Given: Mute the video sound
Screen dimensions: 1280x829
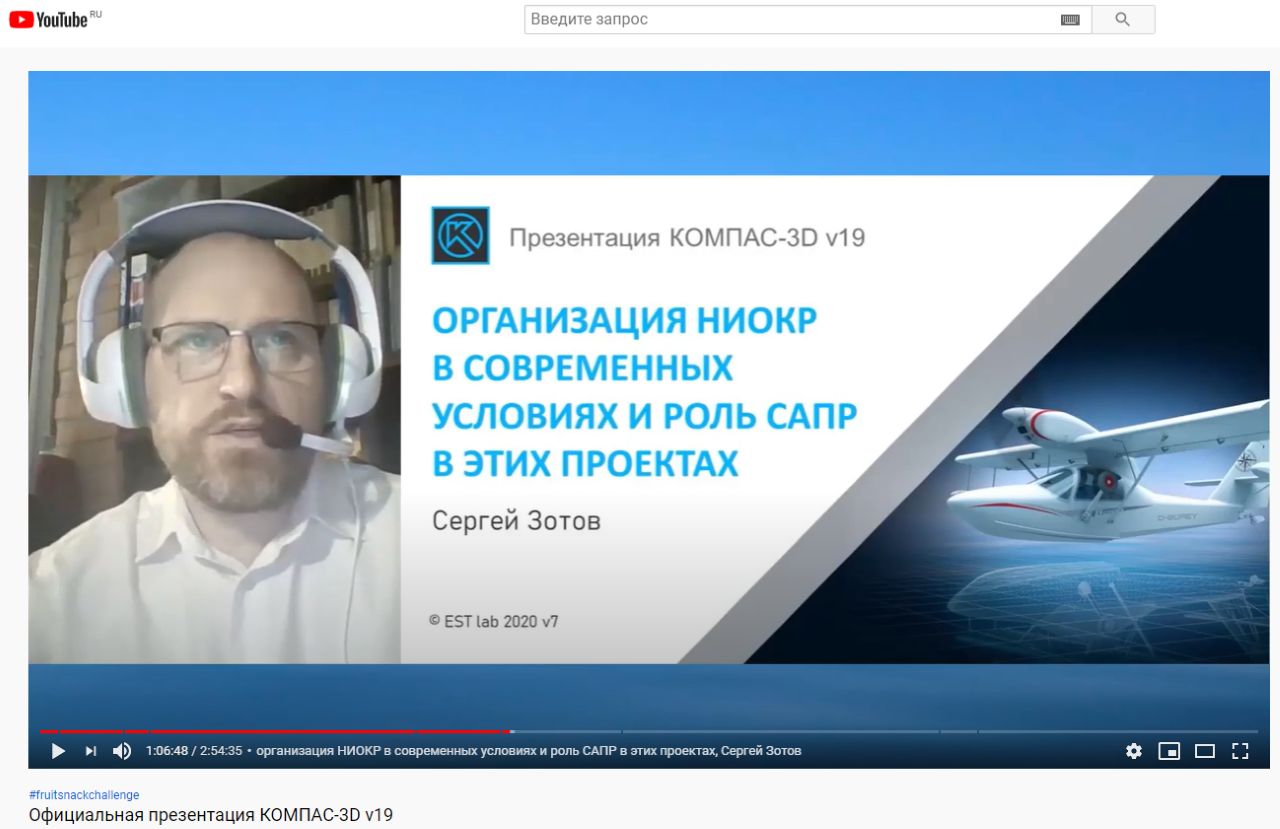Looking at the screenshot, I should (x=122, y=751).
